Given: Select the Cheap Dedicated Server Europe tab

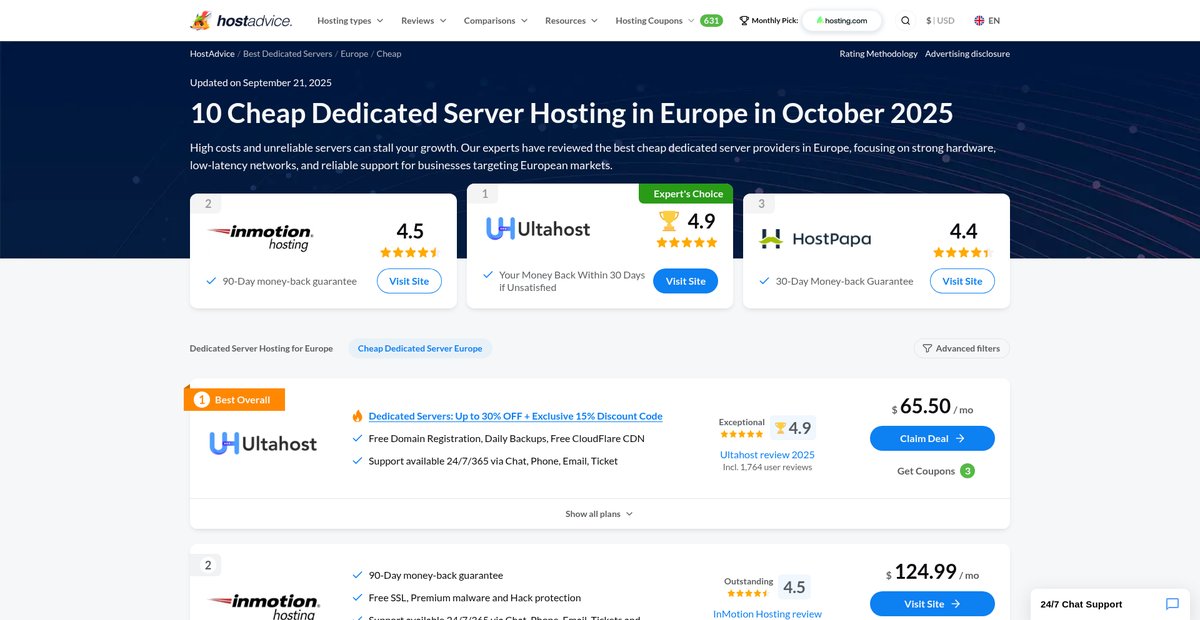Looking at the screenshot, I should pos(420,349).
